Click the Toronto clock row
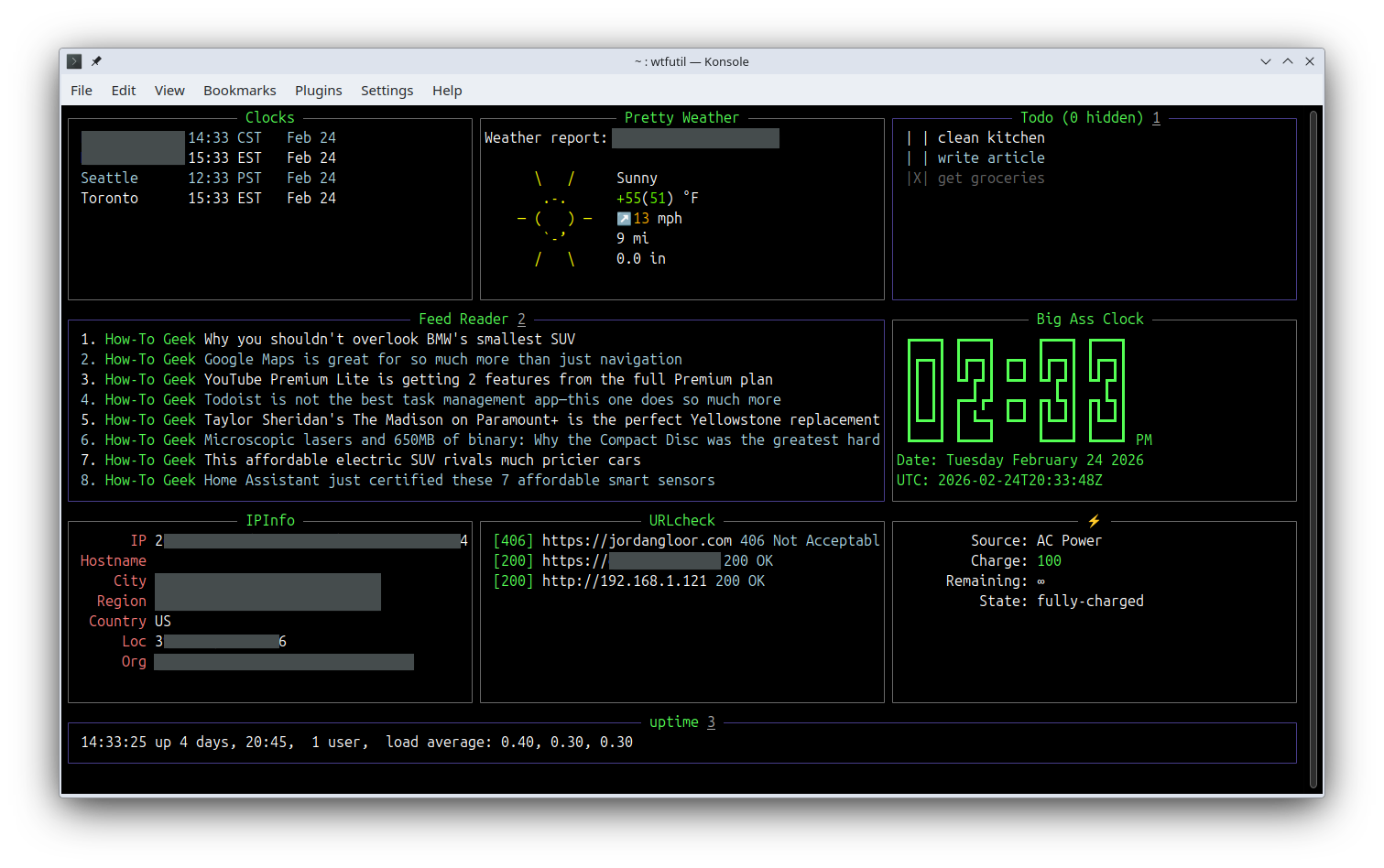The height and width of the screenshot is (868, 1384). pyautogui.click(x=208, y=198)
